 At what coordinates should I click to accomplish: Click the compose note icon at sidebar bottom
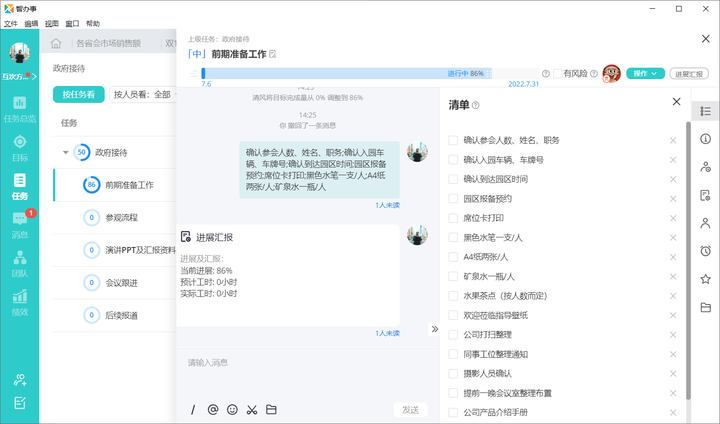click(x=20, y=403)
